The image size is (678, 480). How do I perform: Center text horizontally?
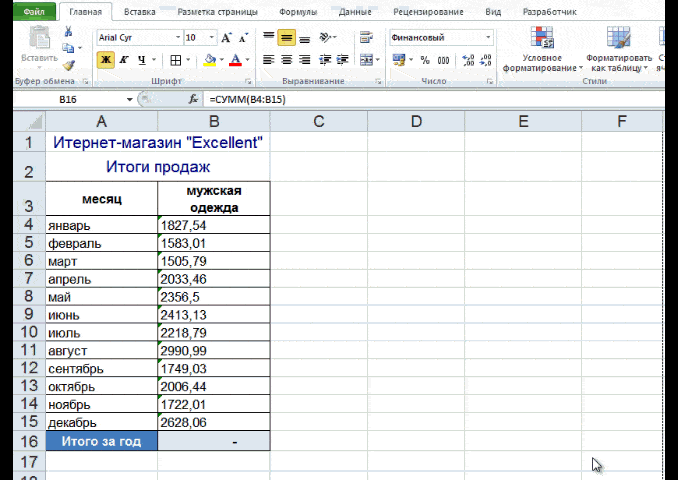point(286,60)
